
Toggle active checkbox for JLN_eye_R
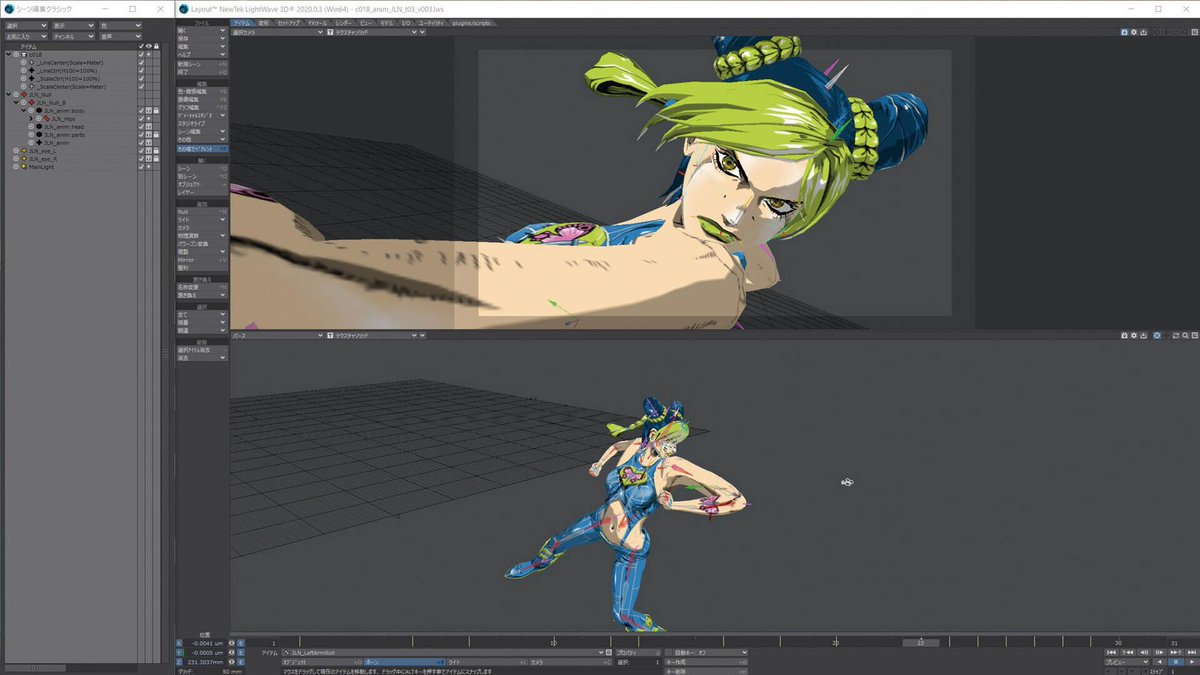click(141, 159)
